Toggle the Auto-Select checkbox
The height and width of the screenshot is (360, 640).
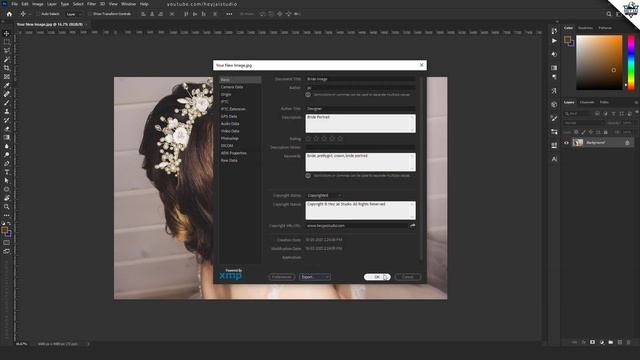(x=38, y=14)
